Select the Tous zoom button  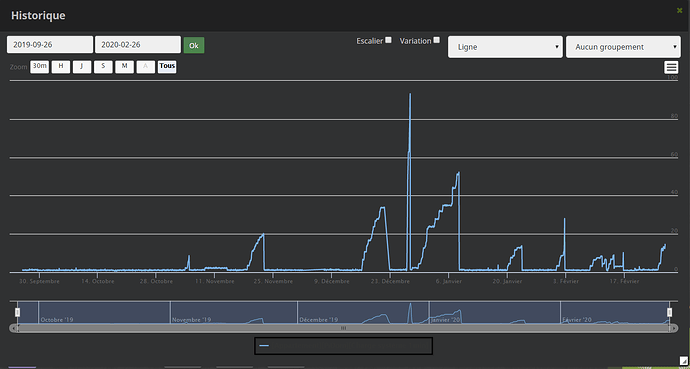[167, 66]
